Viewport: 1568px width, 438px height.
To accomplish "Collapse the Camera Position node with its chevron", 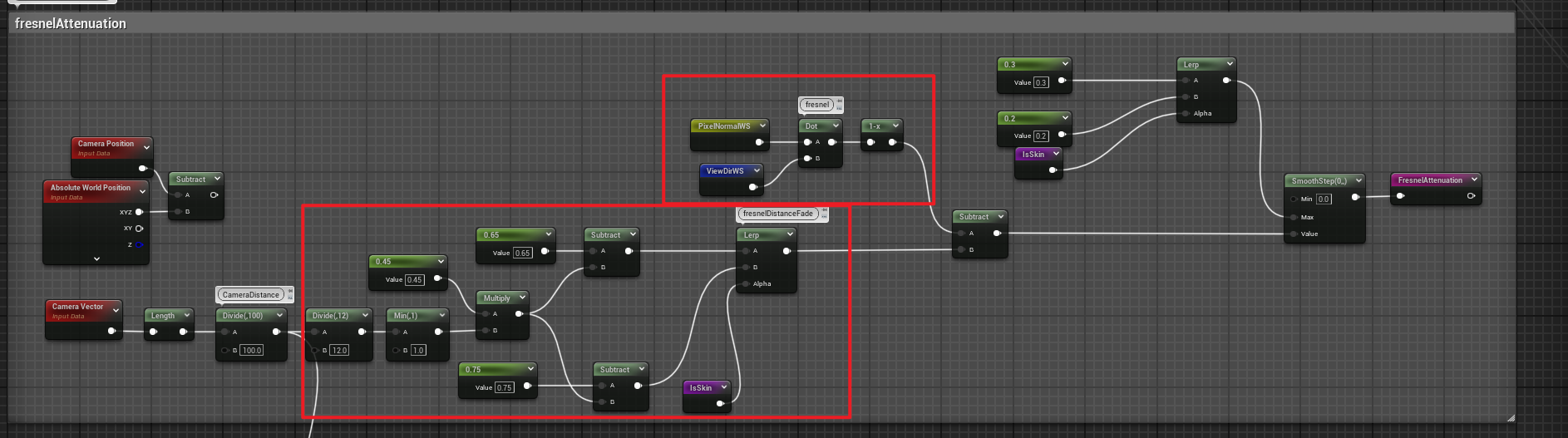I will click(147, 148).
